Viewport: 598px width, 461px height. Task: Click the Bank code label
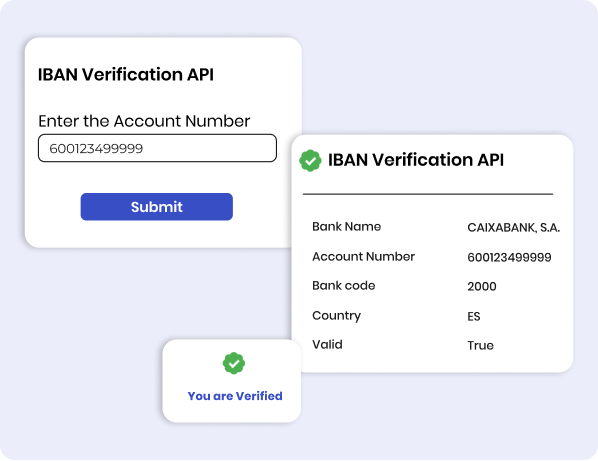click(x=344, y=286)
